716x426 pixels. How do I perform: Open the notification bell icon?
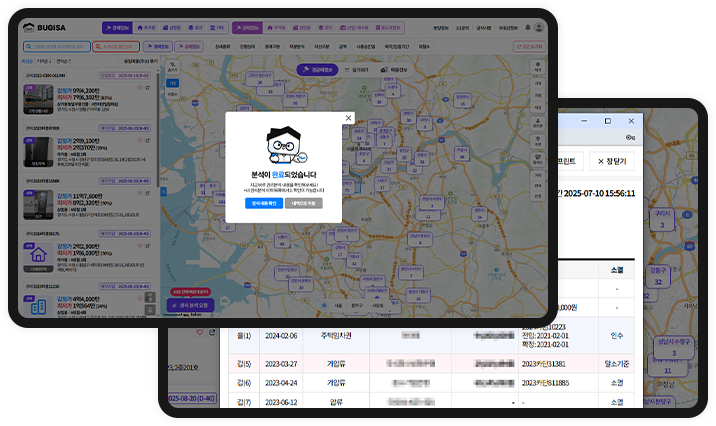(x=528, y=27)
